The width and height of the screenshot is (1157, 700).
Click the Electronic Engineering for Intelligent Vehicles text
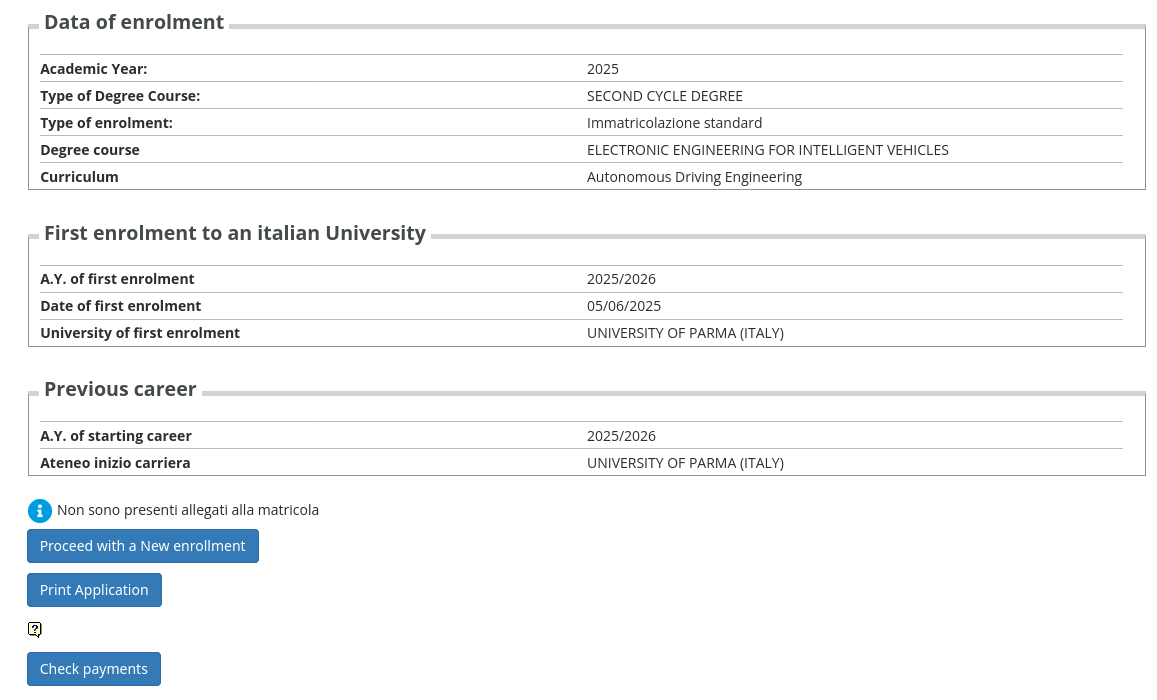(767, 150)
